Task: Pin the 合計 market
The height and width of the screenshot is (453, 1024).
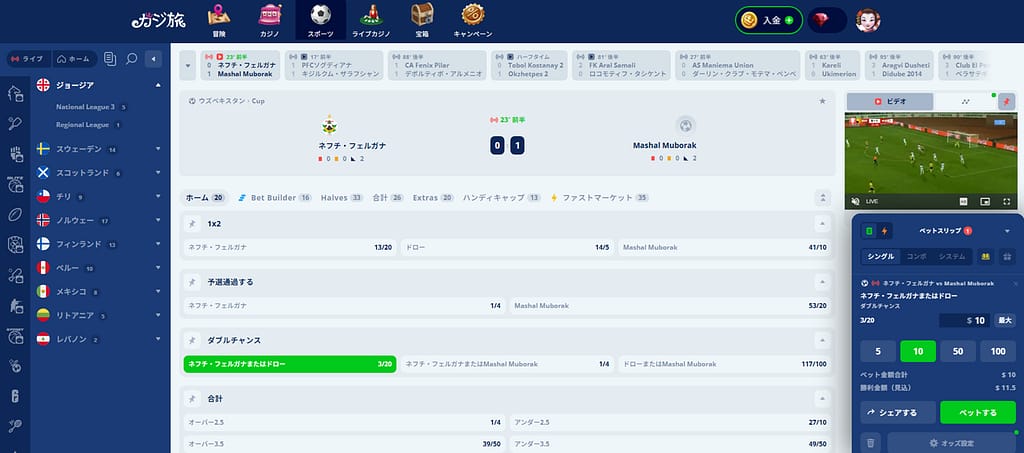Action: point(191,398)
